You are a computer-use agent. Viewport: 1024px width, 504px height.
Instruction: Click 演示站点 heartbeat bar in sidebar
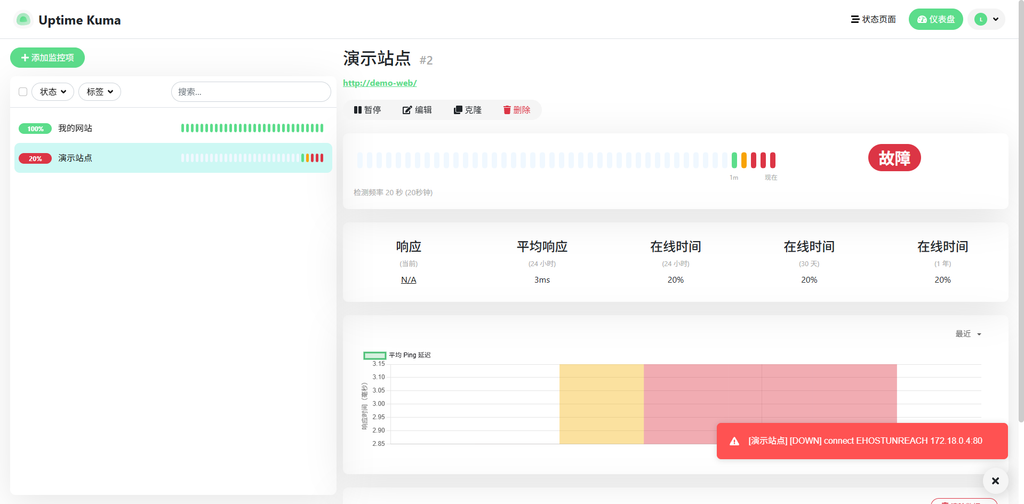(x=252, y=158)
